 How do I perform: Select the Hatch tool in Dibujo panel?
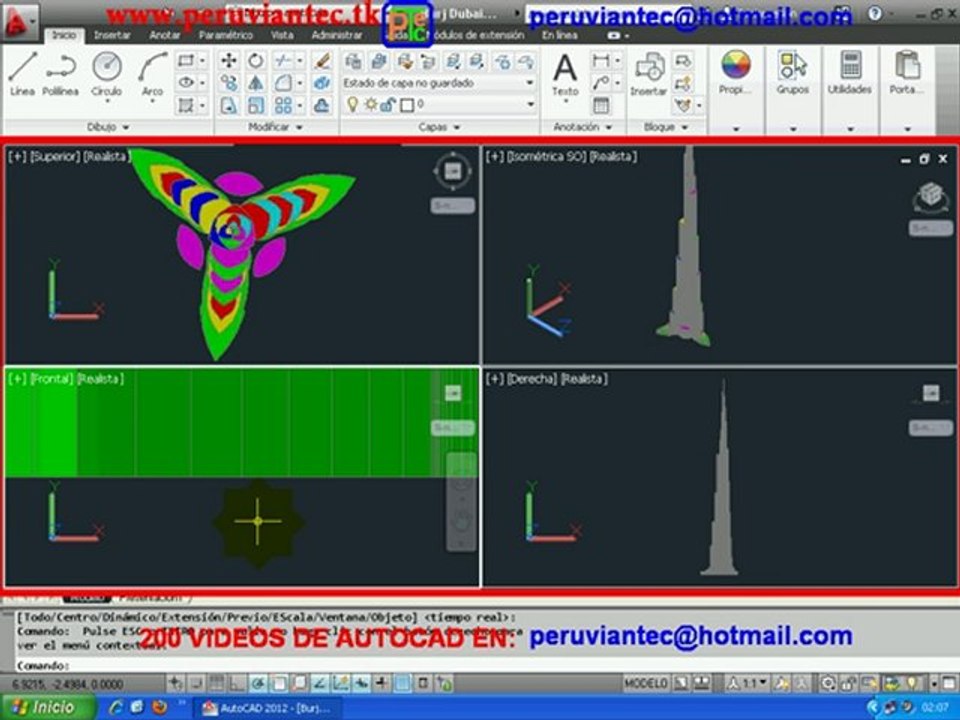tap(186, 105)
